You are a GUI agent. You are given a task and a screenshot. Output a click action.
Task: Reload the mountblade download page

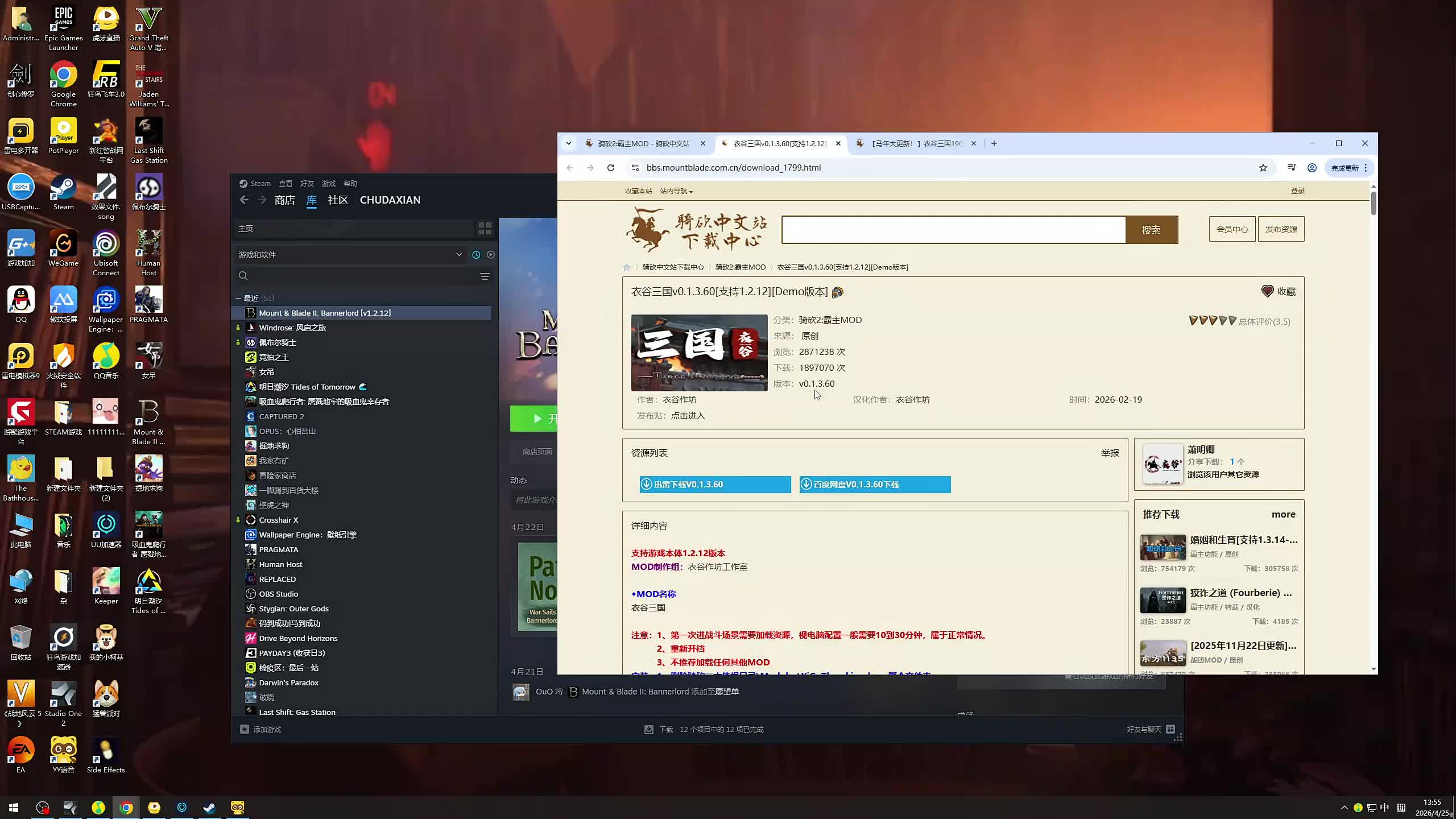click(611, 168)
